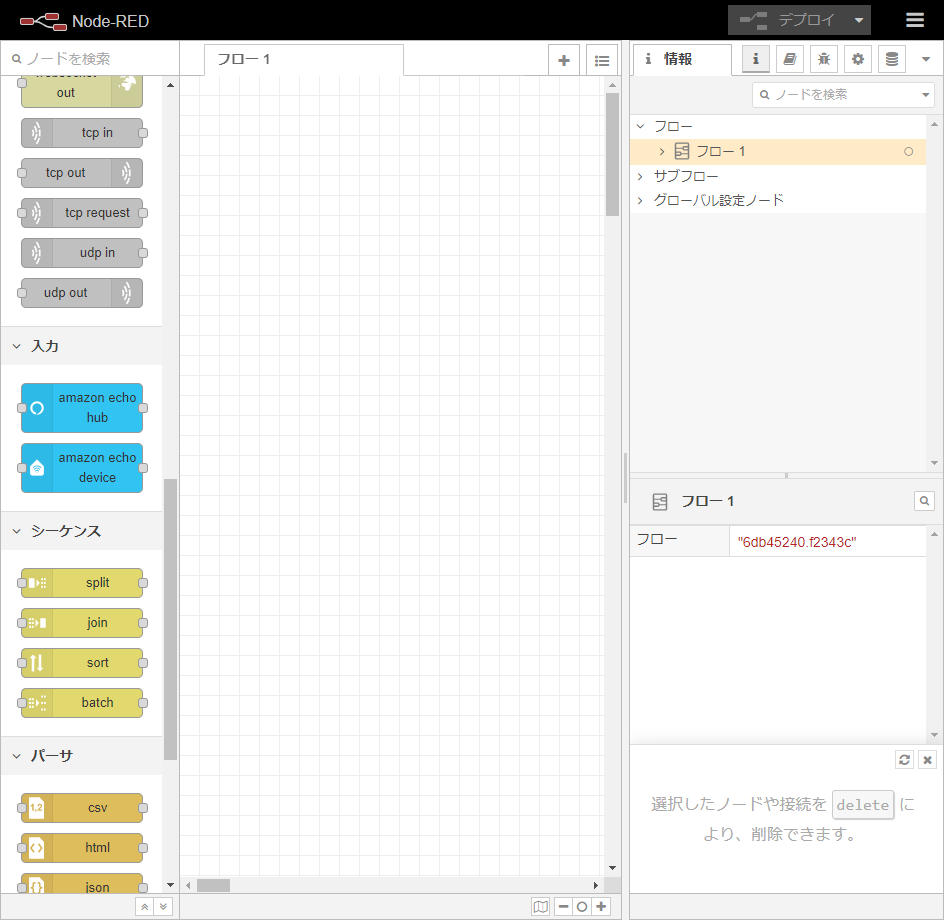Close the tips box
This screenshot has width=944, height=920.
coord(927,760)
